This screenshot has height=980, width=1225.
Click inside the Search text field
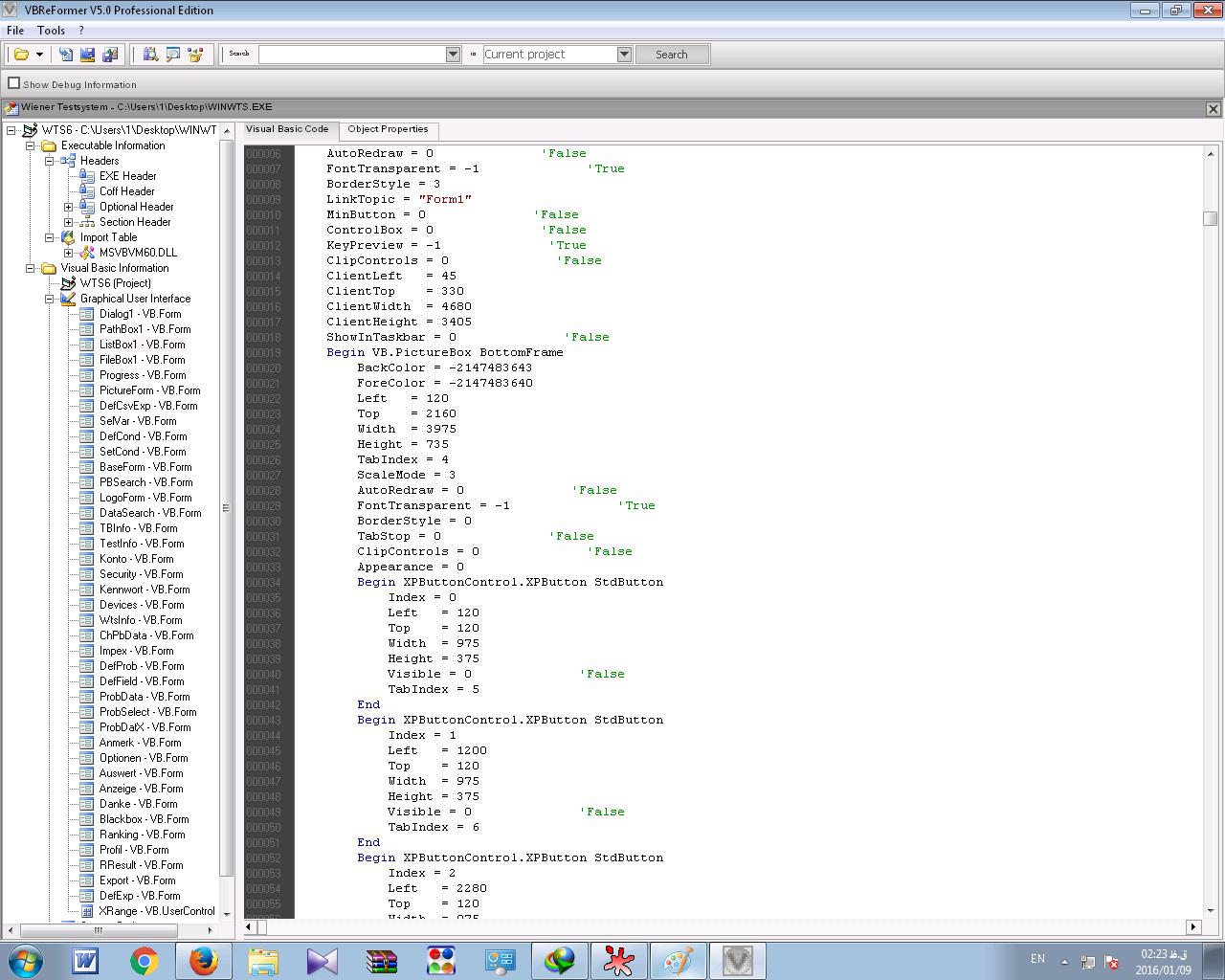[x=351, y=55]
